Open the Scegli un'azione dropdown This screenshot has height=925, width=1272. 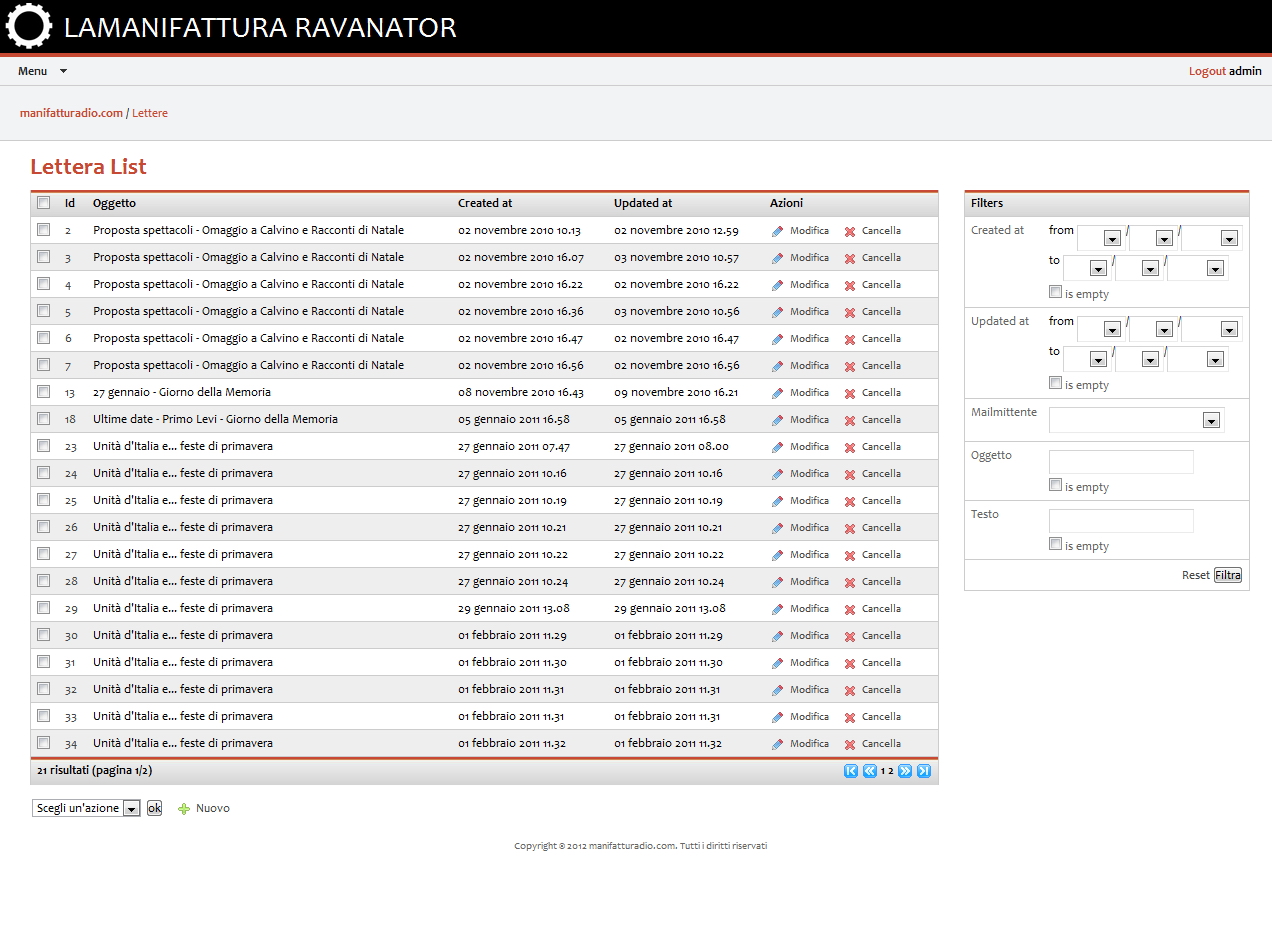86,808
